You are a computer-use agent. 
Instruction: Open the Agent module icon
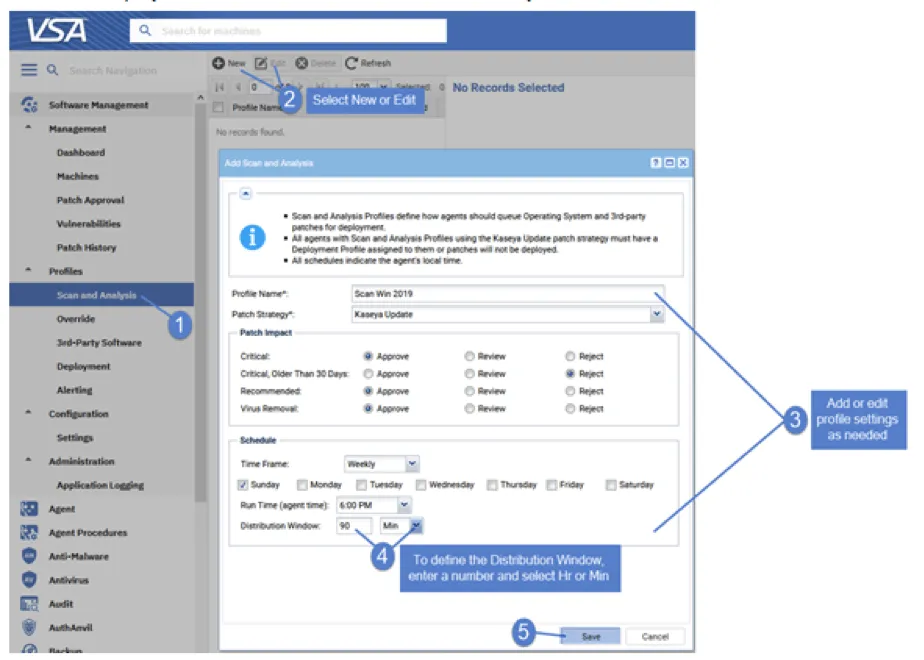pyautogui.click(x=30, y=509)
